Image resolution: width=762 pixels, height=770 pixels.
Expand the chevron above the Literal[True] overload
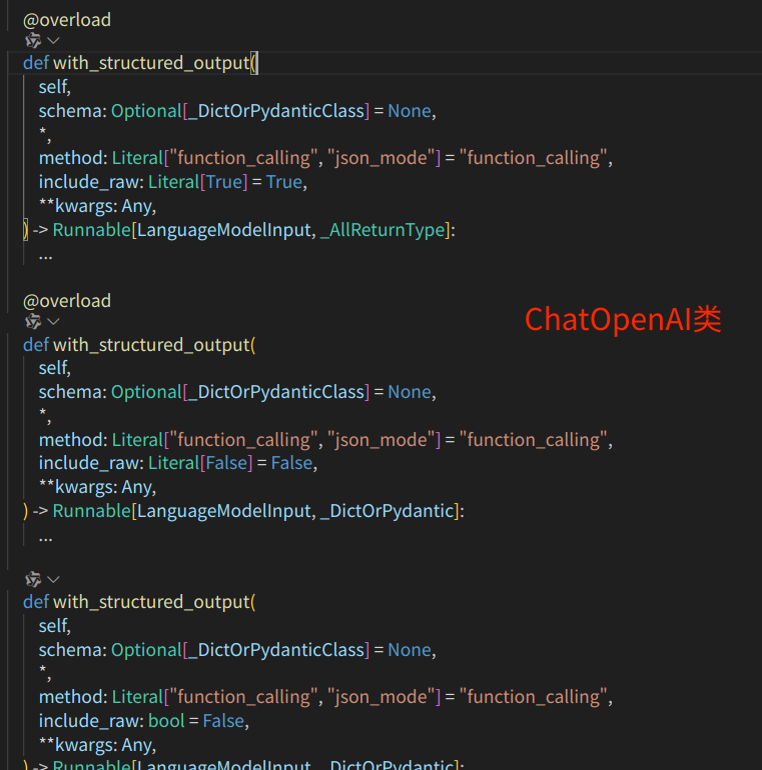pyautogui.click(x=53, y=41)
